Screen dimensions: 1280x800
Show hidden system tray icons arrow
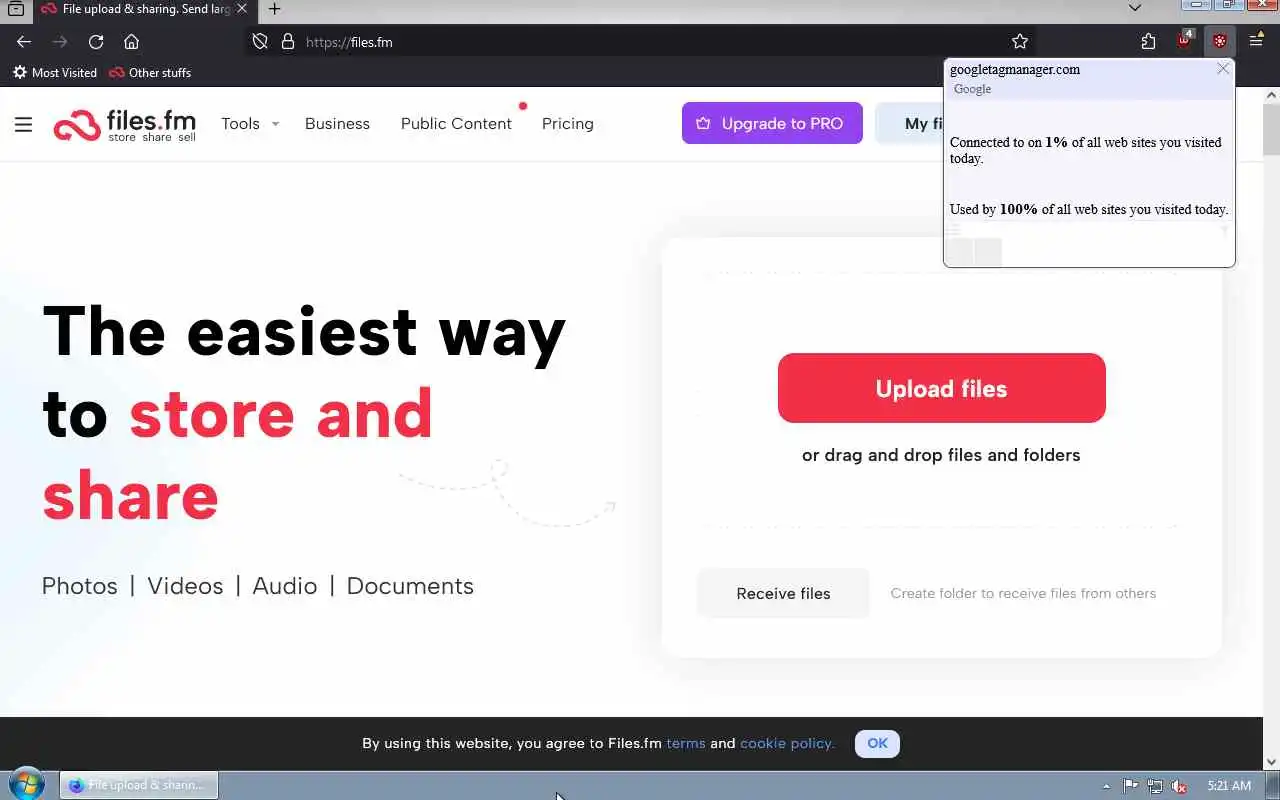1106,786
